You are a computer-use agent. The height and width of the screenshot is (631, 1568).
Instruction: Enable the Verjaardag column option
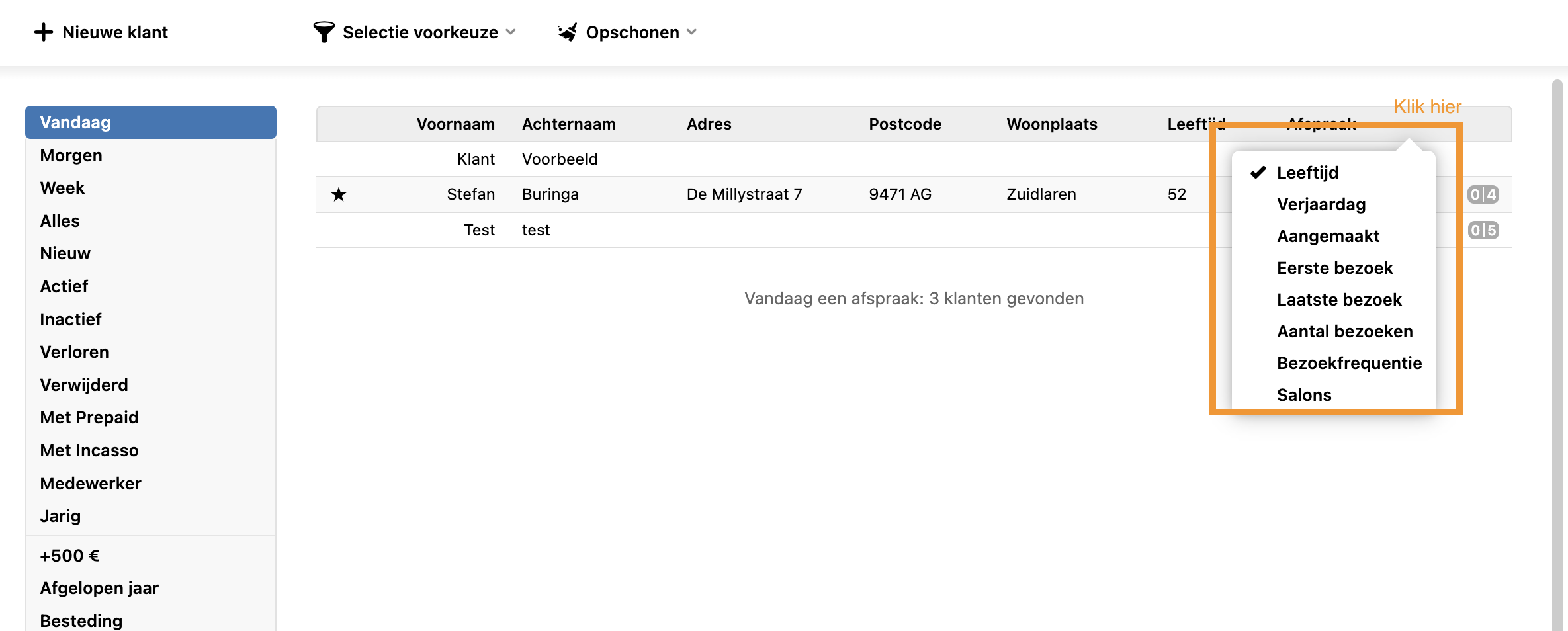1321,204
